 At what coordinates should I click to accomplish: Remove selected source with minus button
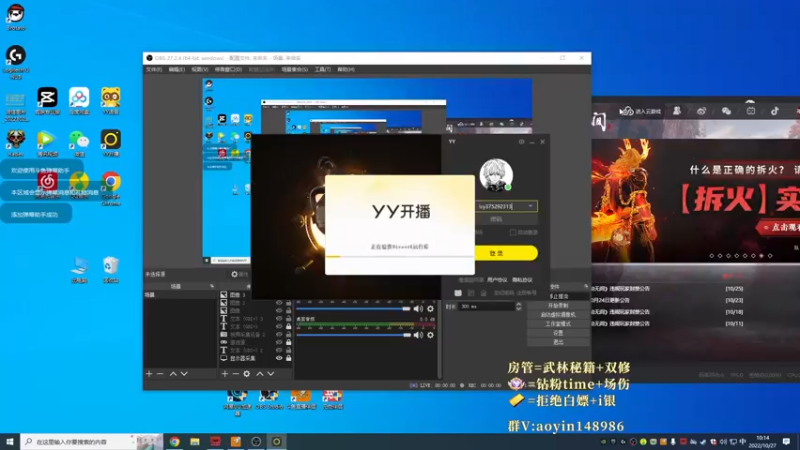pyautogui.click(x=236, y=374)
